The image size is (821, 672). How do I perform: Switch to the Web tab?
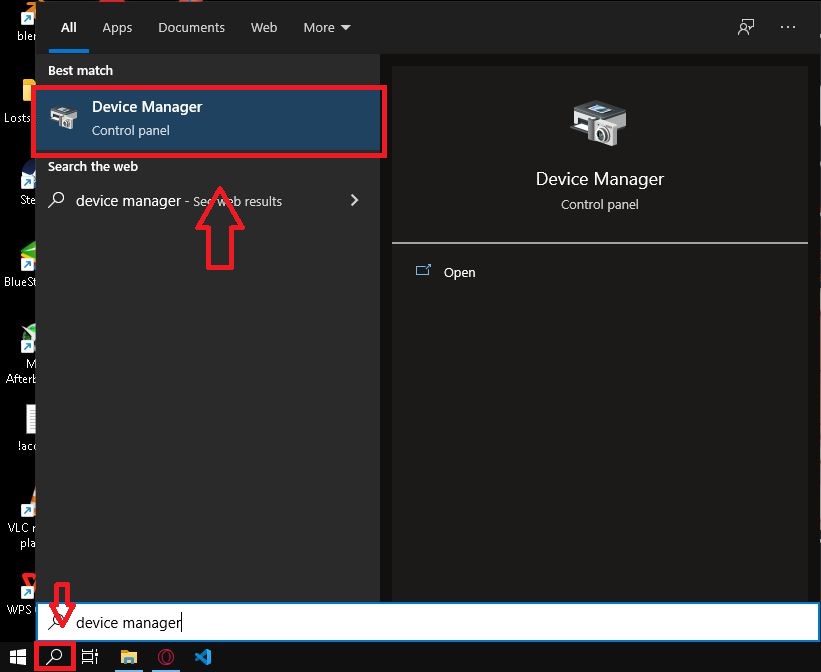click(264, 27)
